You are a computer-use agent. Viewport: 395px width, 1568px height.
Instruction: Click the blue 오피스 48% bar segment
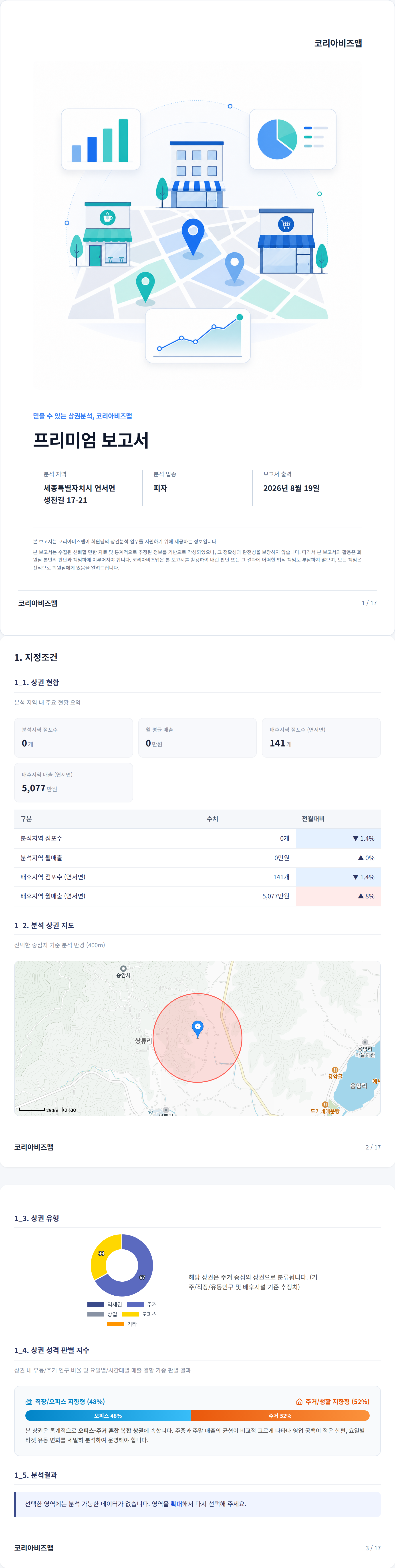[x=108, y=1416]
